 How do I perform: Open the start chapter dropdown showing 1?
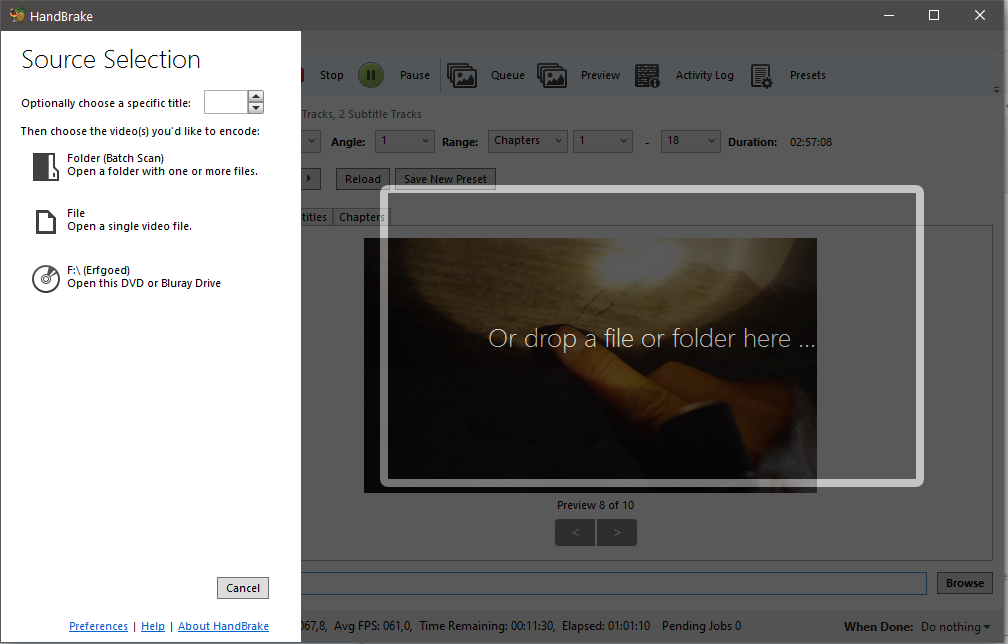602,141
